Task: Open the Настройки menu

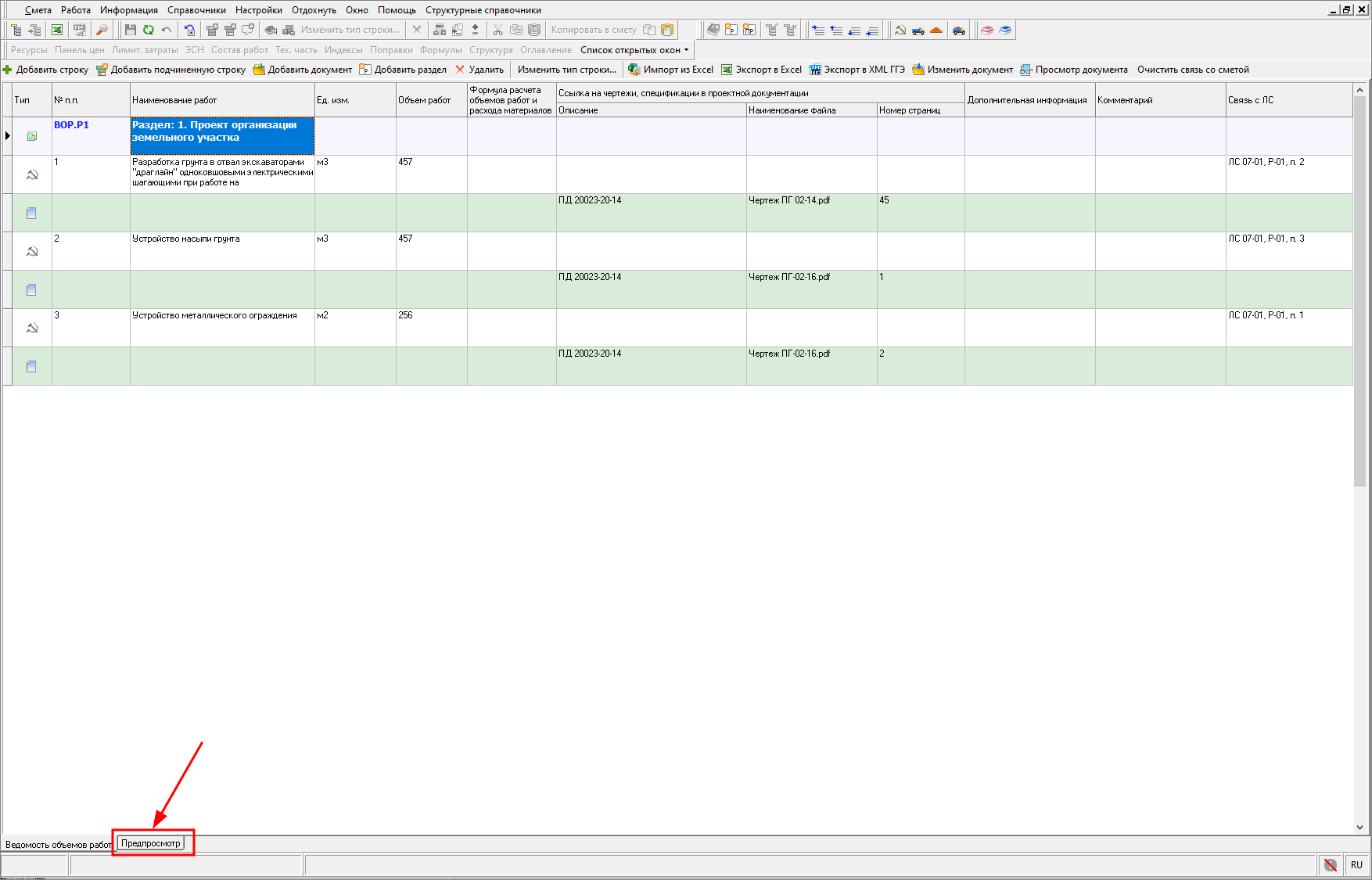Action: [x=258, y=10]
